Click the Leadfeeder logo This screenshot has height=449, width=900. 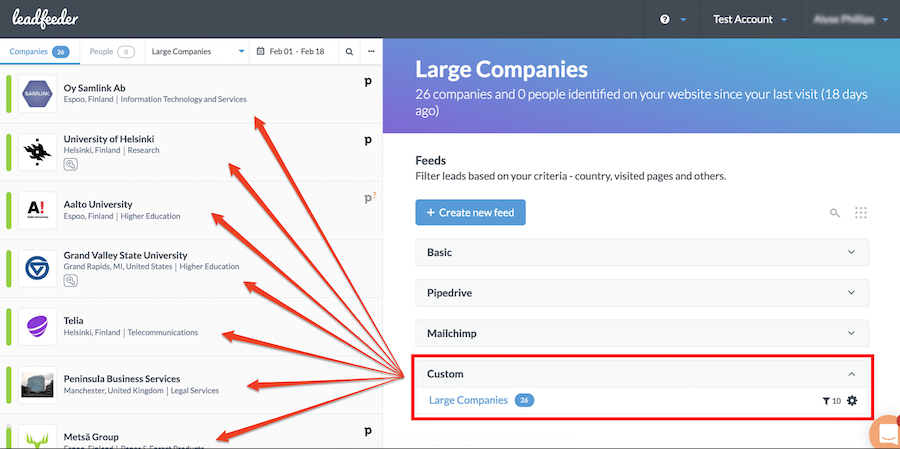(45, 19)
